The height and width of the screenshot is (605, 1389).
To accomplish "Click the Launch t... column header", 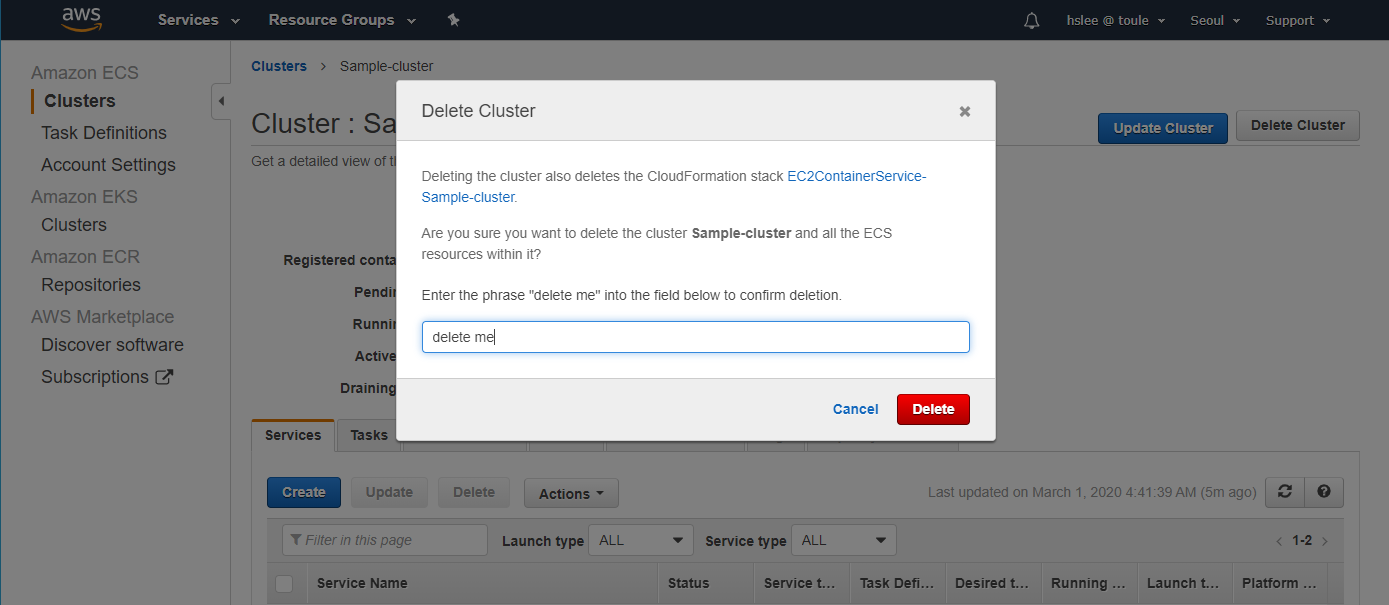I will point(1183,583).
